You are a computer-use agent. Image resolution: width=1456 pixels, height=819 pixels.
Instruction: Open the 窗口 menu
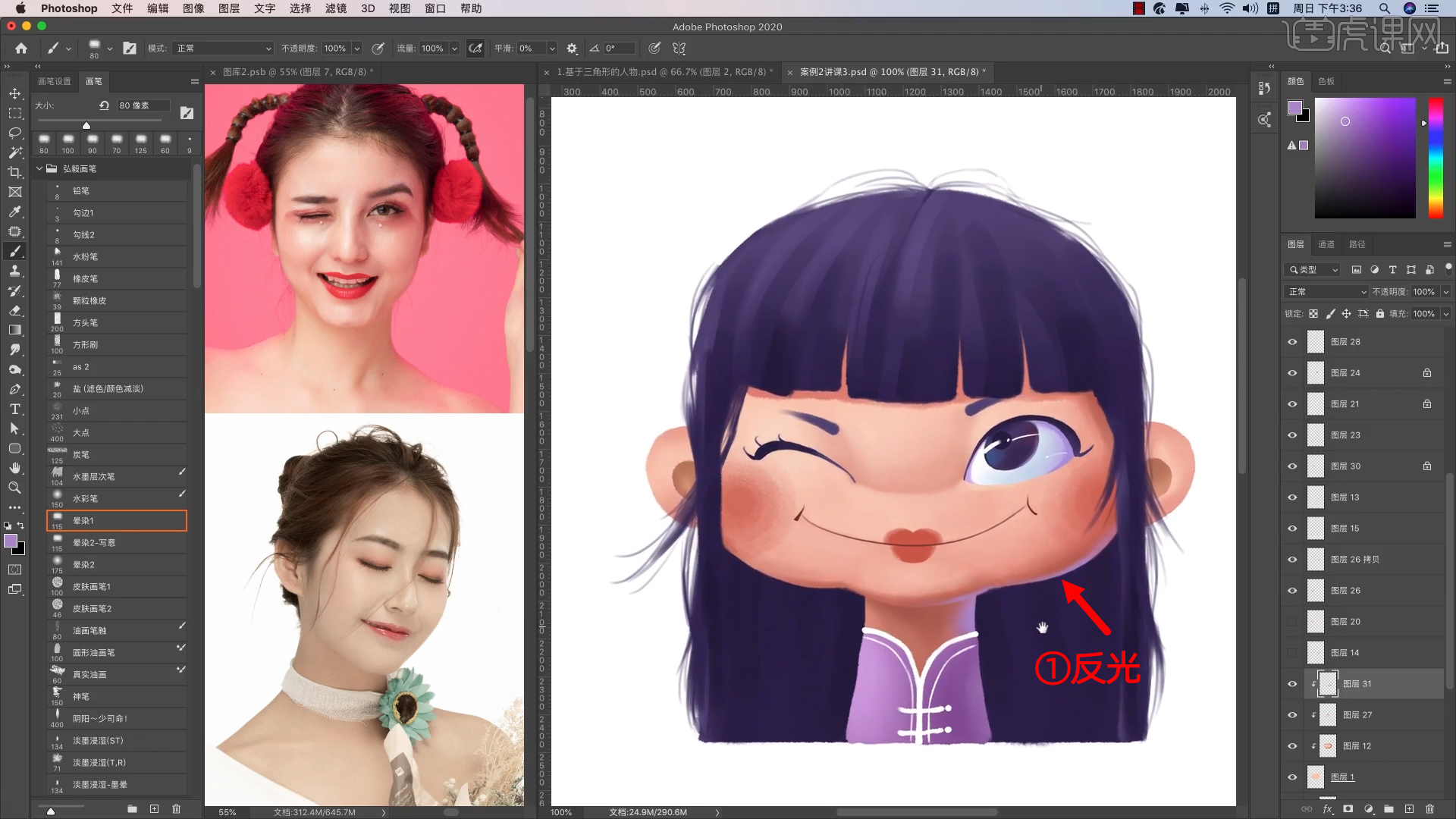click(435, 8)
